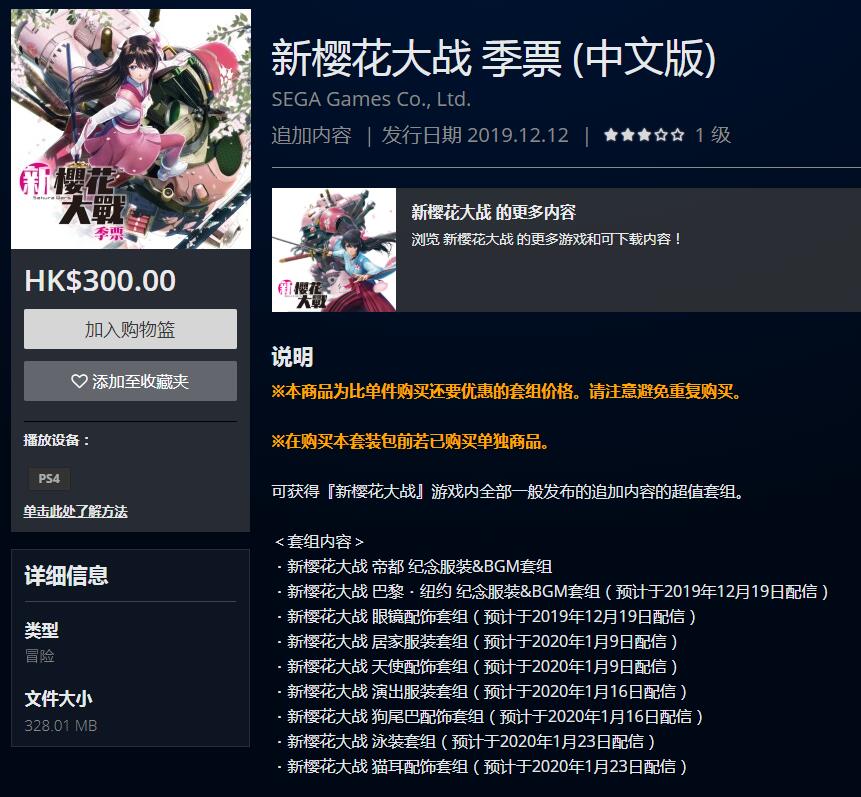Click the 加入购物篮 add to cart button
861x797 pixels.
130,329
